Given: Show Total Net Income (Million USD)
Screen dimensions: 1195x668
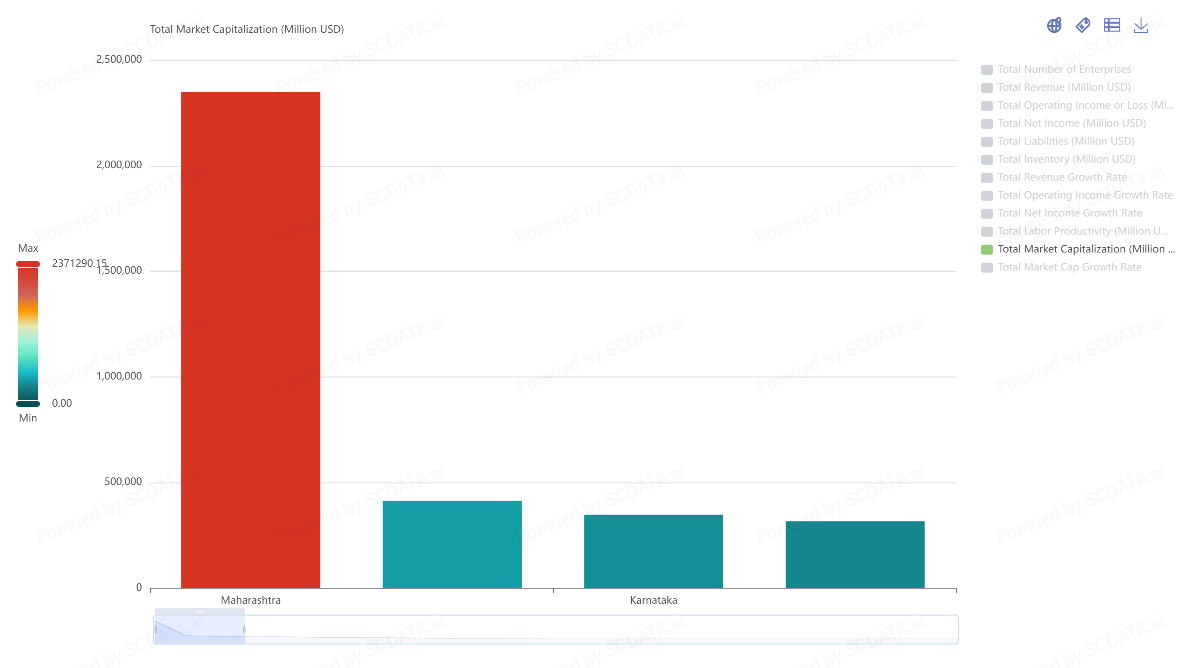Looking at the screenshot, I should [1071, 124].
